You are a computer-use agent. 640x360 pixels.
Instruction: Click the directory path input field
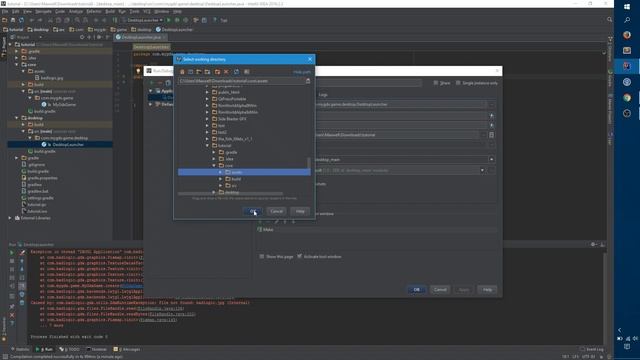point(241,81)
